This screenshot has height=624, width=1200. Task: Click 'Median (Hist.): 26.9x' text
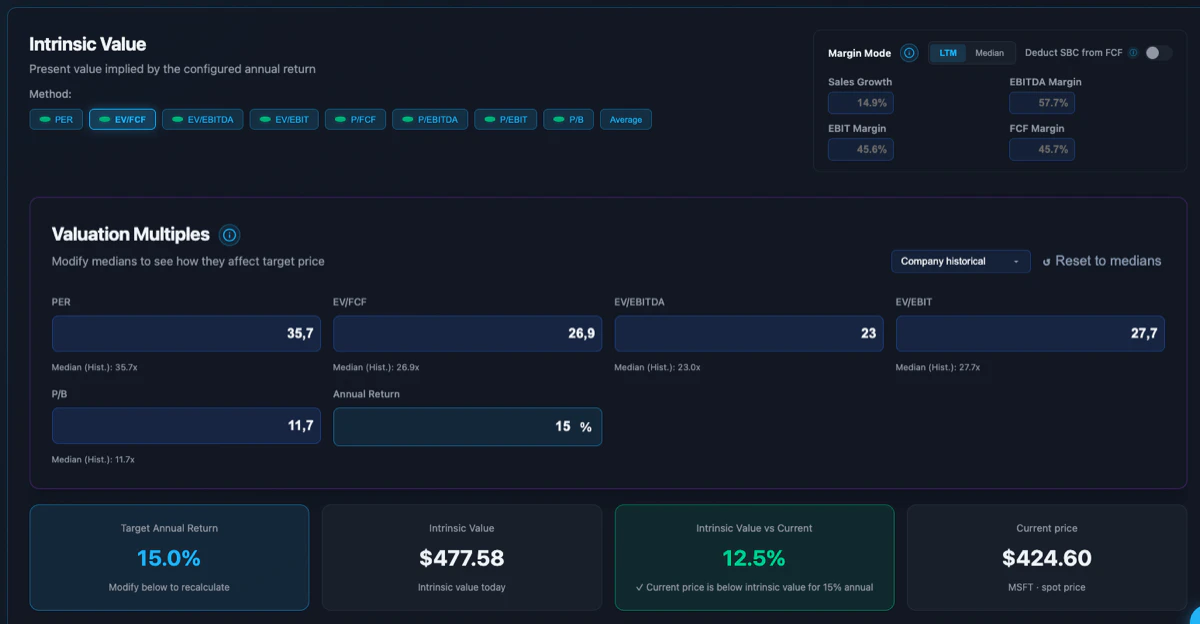(x=376, y=367)
